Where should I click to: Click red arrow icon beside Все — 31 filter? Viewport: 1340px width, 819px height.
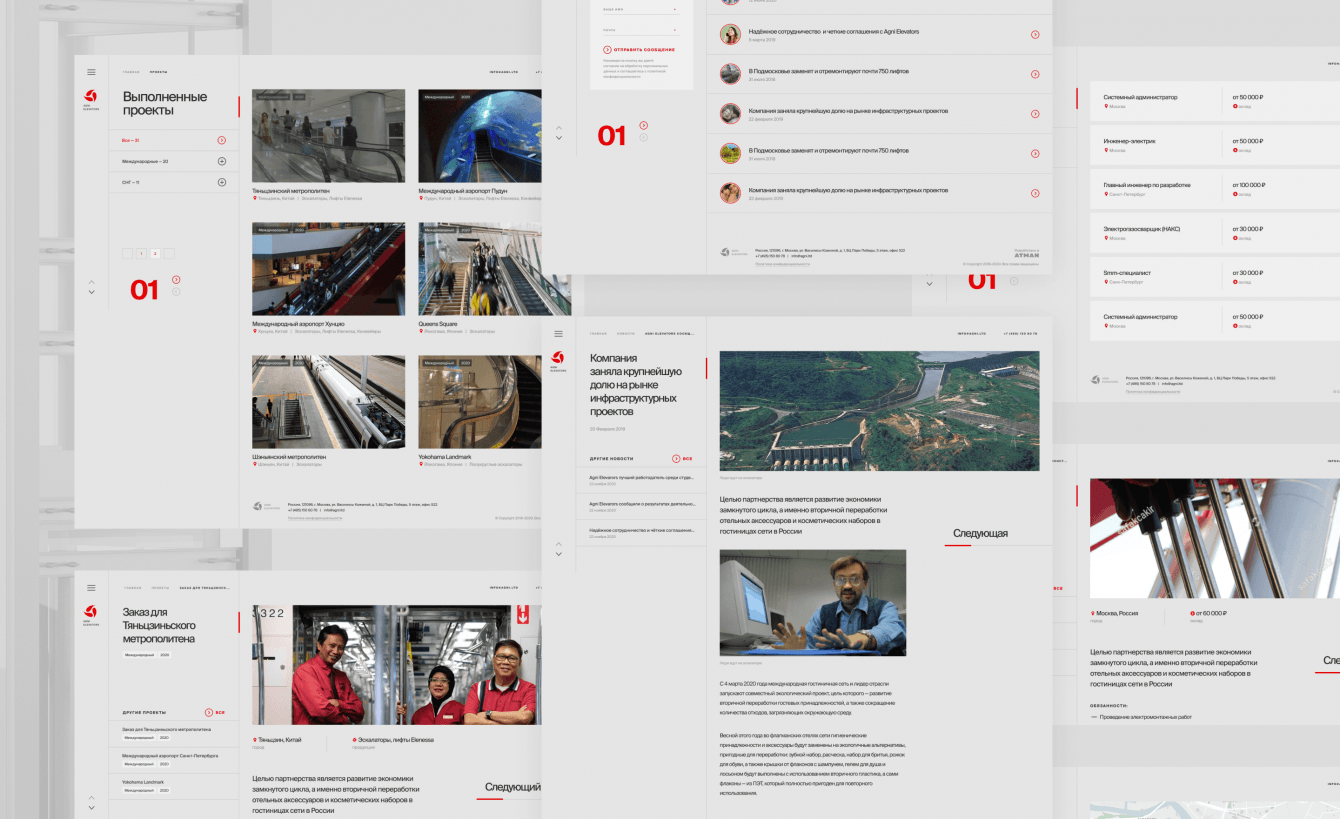click(222, 140)
